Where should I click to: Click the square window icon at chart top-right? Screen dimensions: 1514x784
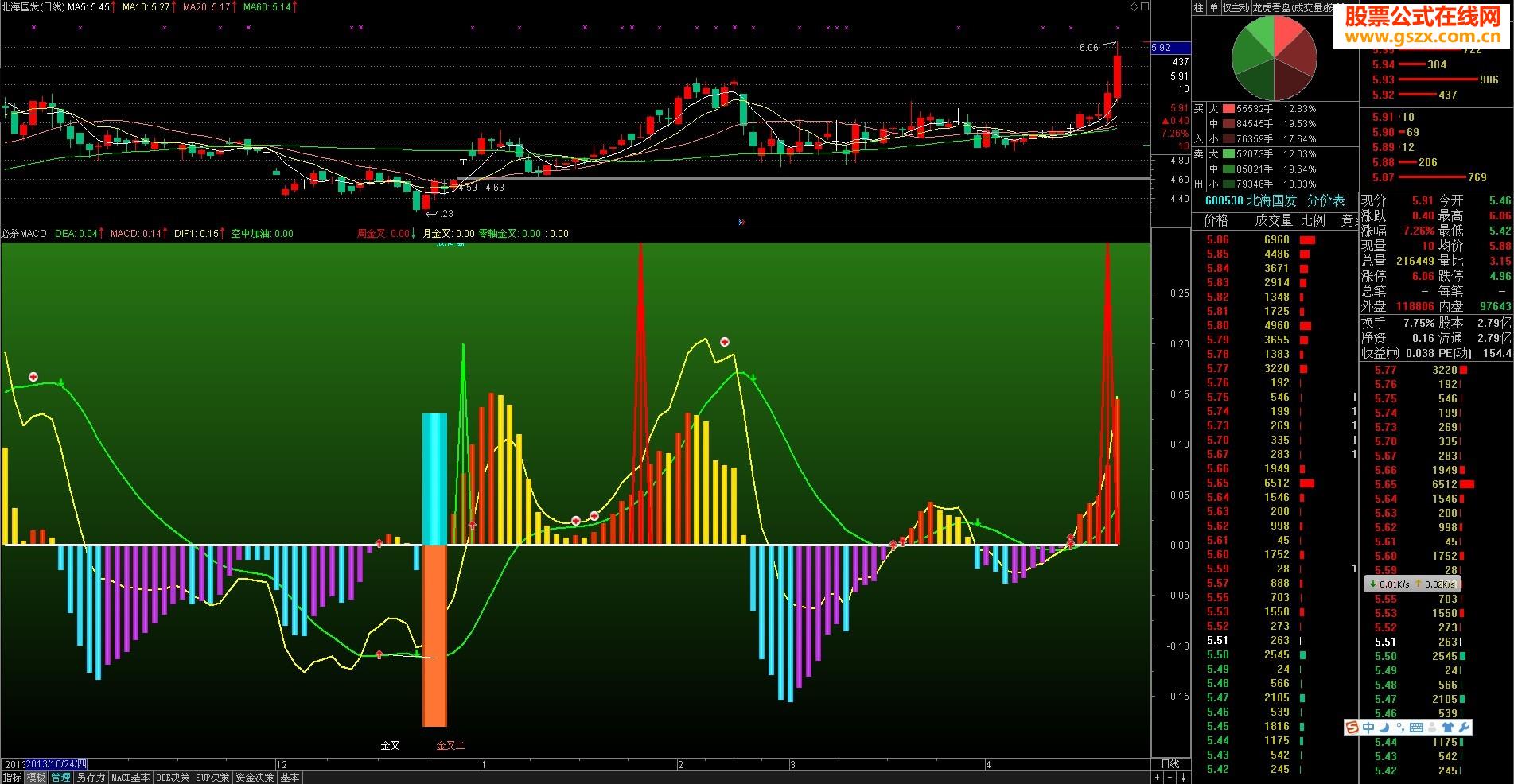pos(1146,6)
